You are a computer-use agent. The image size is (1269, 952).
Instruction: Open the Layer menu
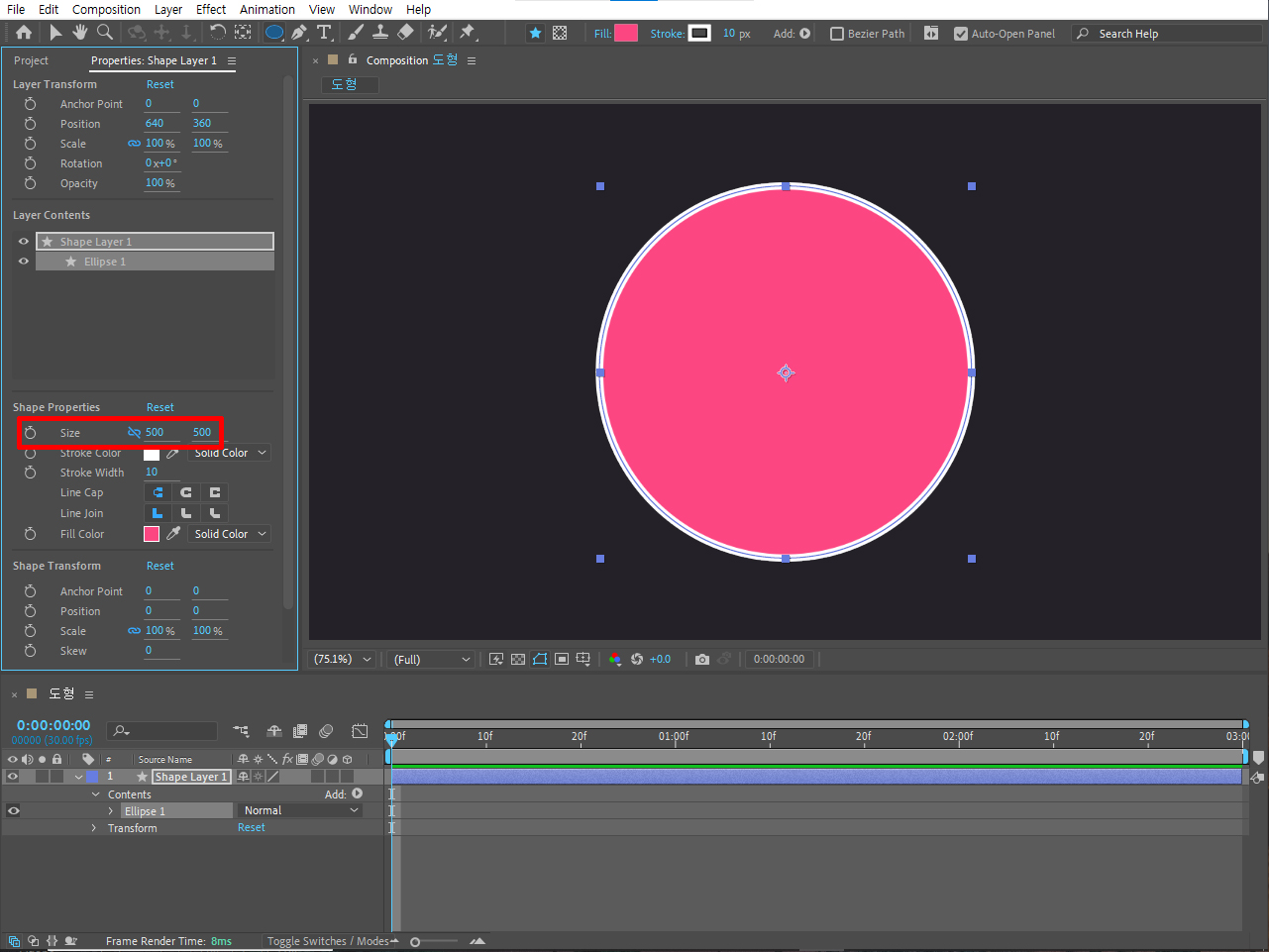tap(168, 9)
